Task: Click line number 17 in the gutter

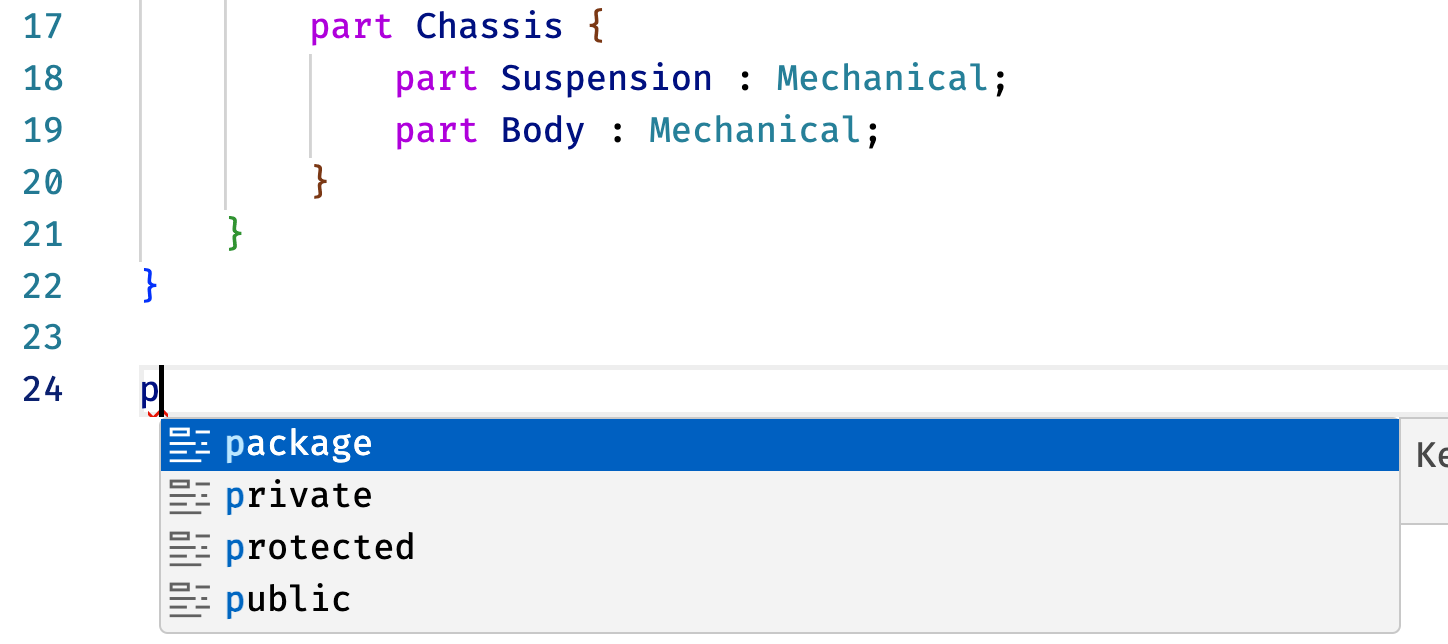Action: tap(42, 26)
